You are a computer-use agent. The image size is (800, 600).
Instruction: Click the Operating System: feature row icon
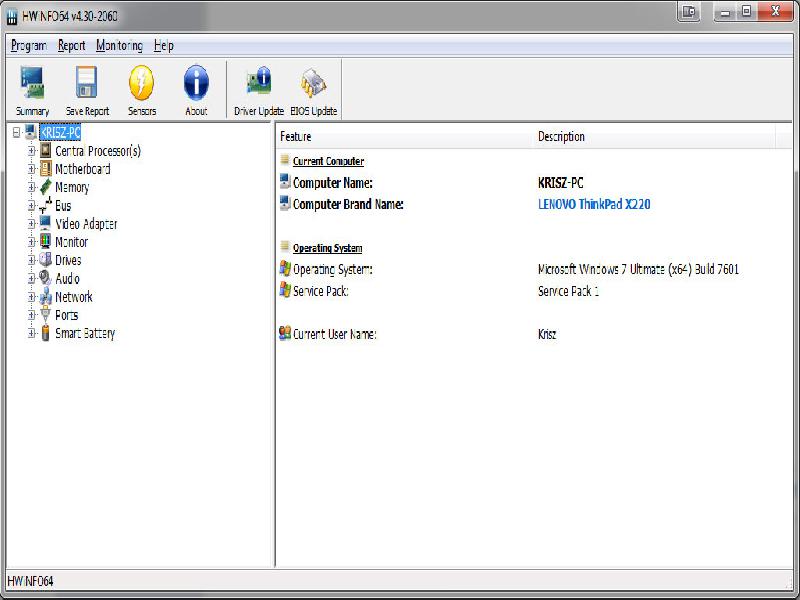(x=285, y=268)
